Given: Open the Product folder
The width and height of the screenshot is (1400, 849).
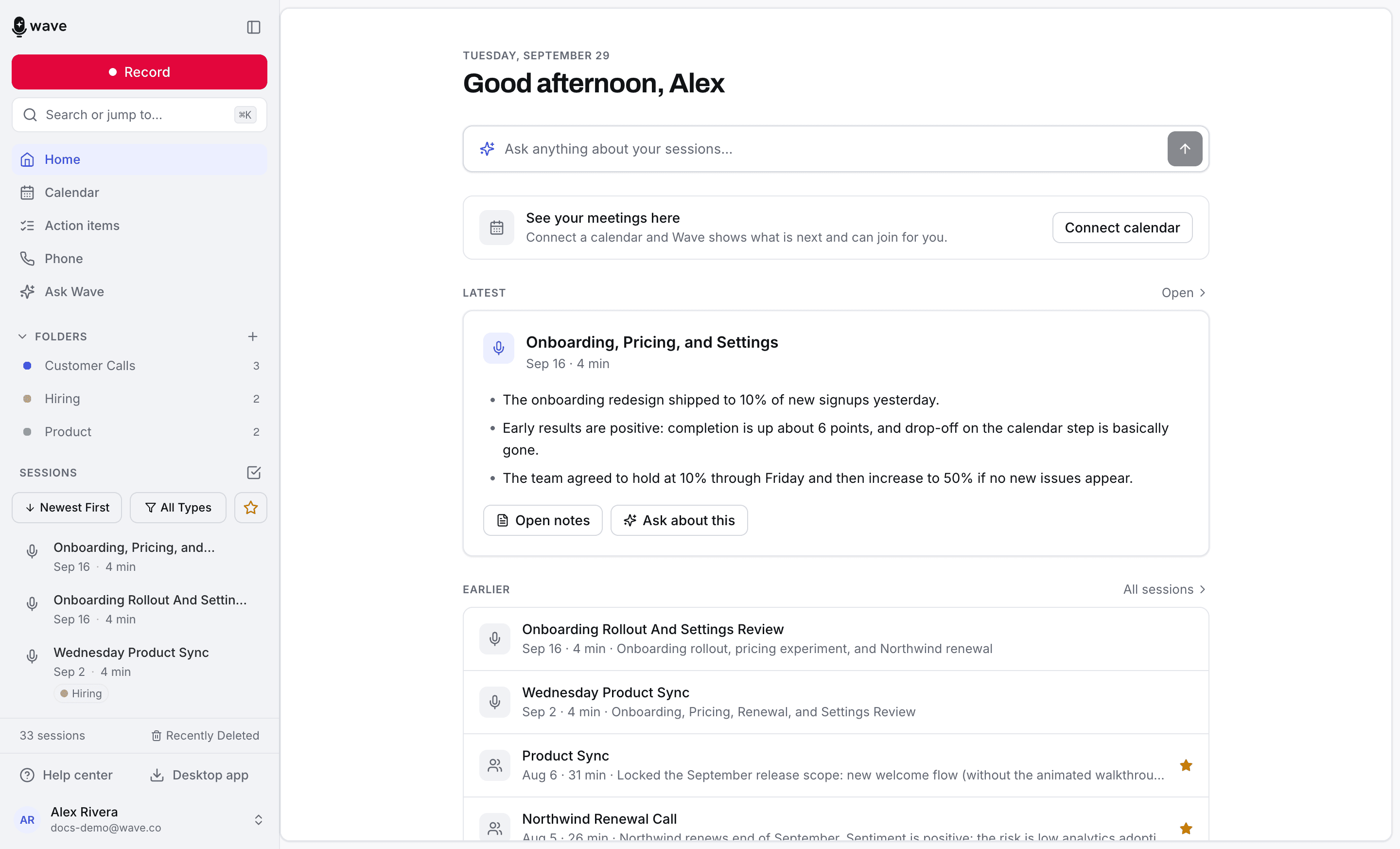Looking at the screenshot, I should click(139, 431).
